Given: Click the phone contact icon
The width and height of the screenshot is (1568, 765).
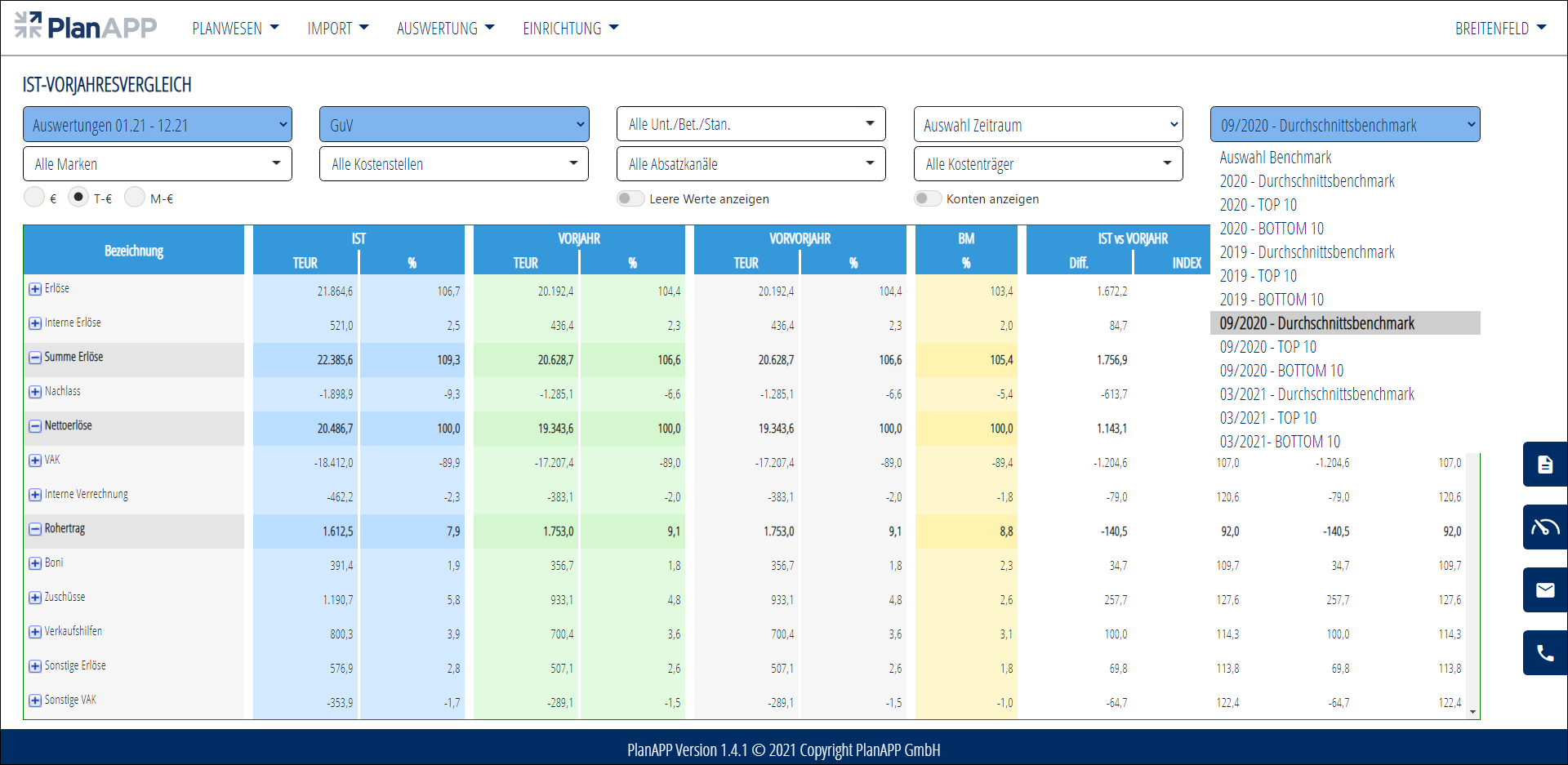Looking at the screenshot, I should coord(1544,653).
